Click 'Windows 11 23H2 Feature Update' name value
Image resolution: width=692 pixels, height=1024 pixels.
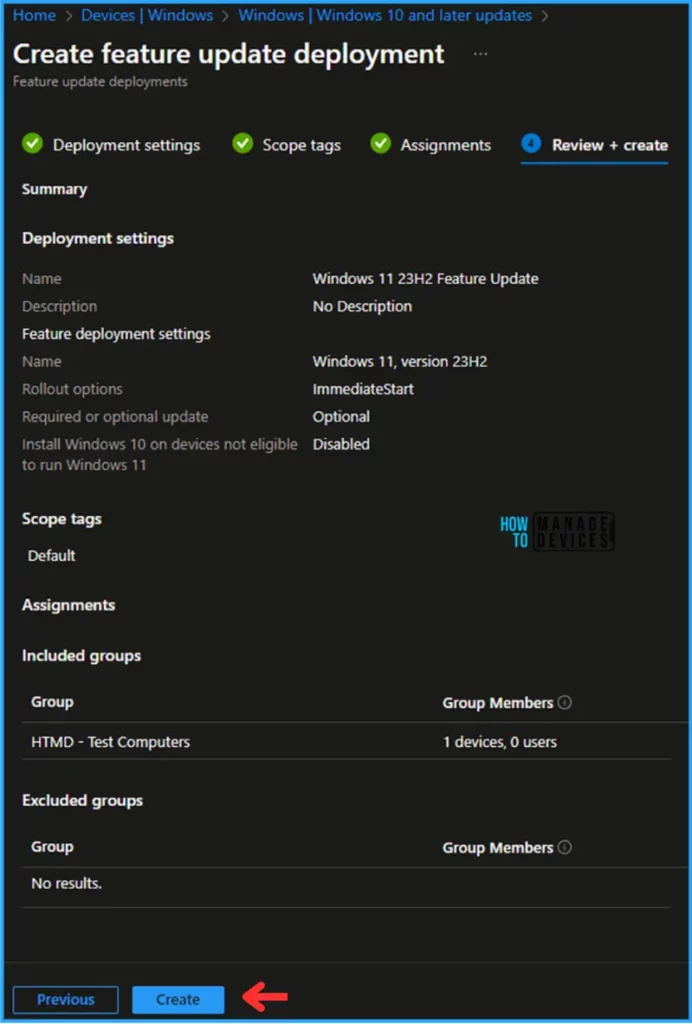[x=426, y=279]
